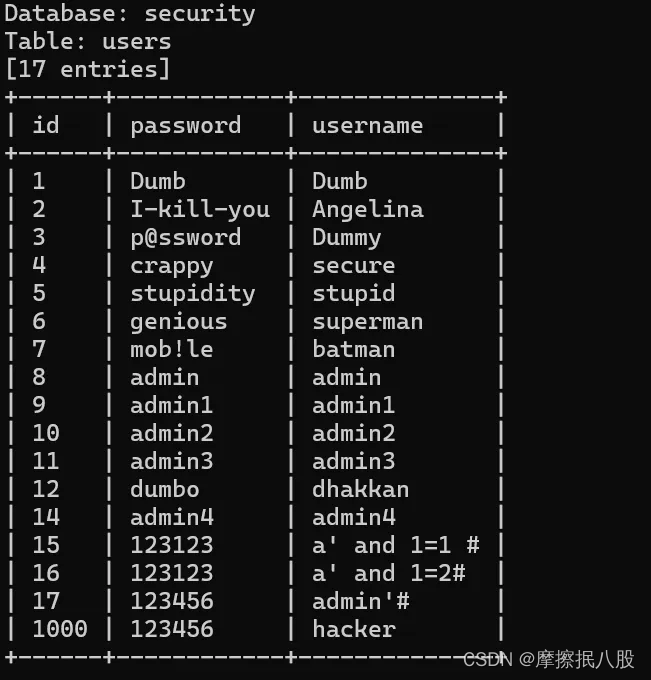Select the 'p@ssword' password entry
Screen dimensions: 651x680
click(x=186, y=238)
